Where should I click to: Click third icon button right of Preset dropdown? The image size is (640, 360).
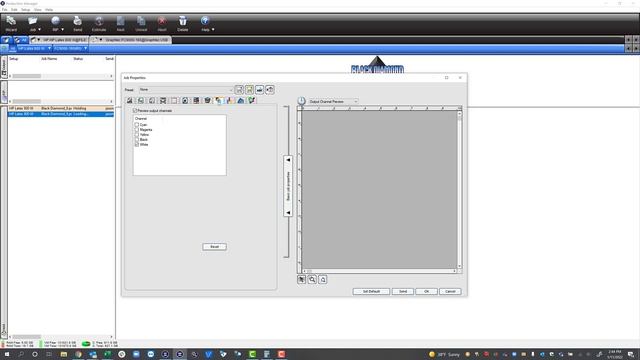[x=260, y=89]
